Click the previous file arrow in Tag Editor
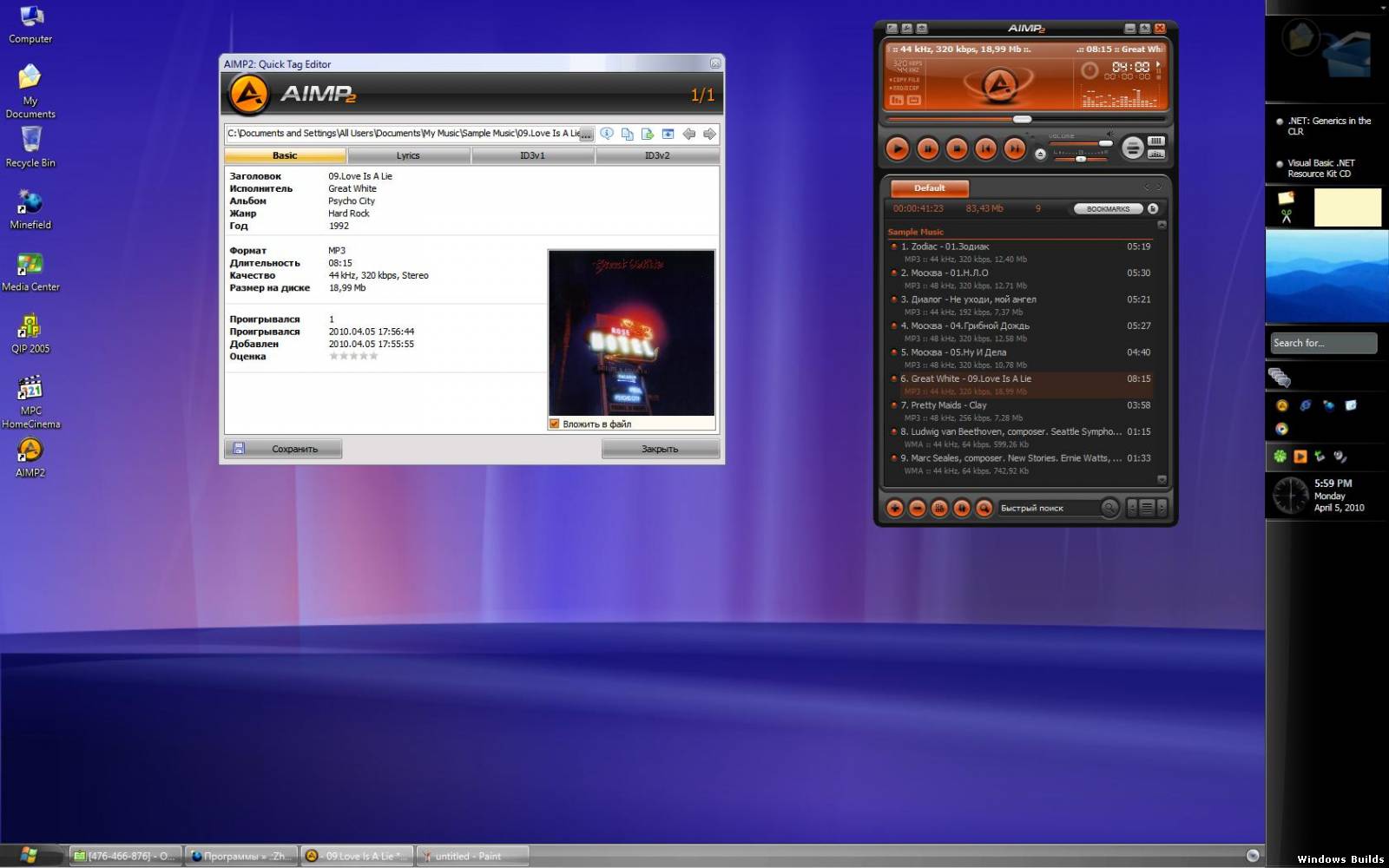 click(x=688, y=134)
